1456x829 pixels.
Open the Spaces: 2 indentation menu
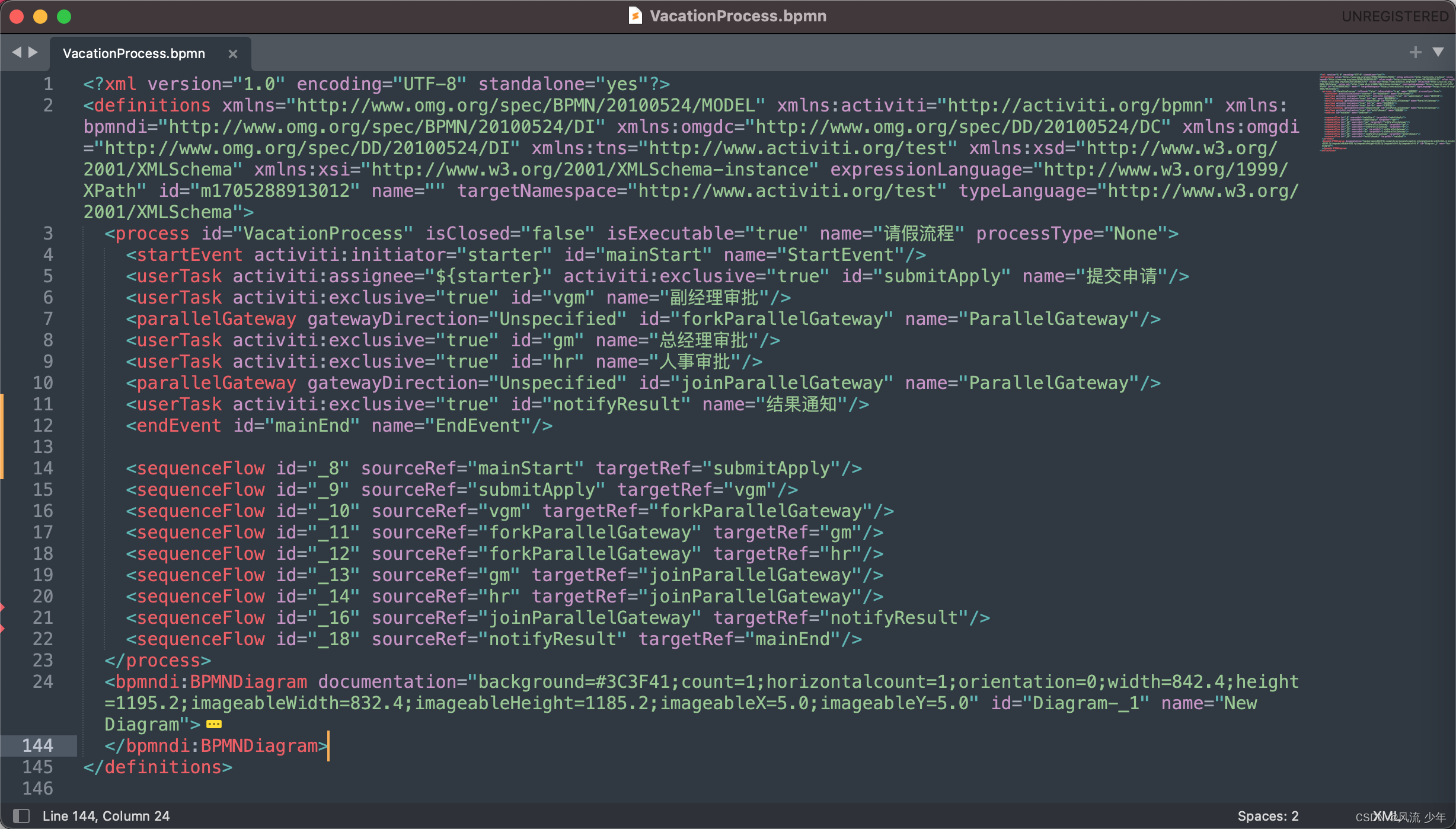tap(1267, 816)
